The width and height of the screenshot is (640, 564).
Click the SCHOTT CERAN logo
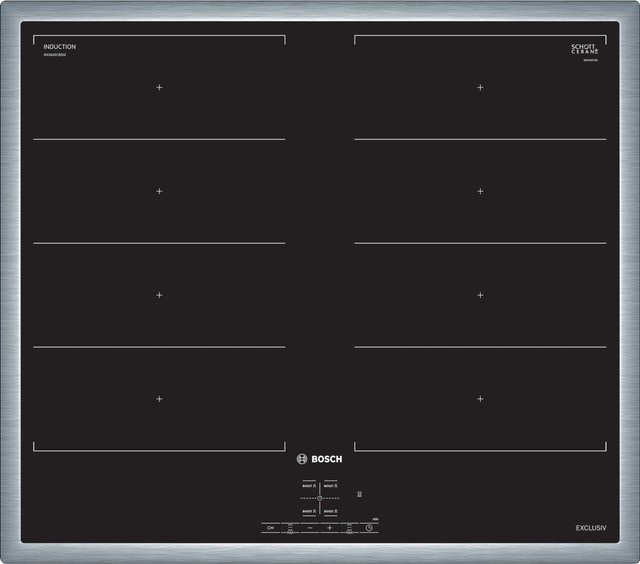pyautogui.click(x=584, y=49)
